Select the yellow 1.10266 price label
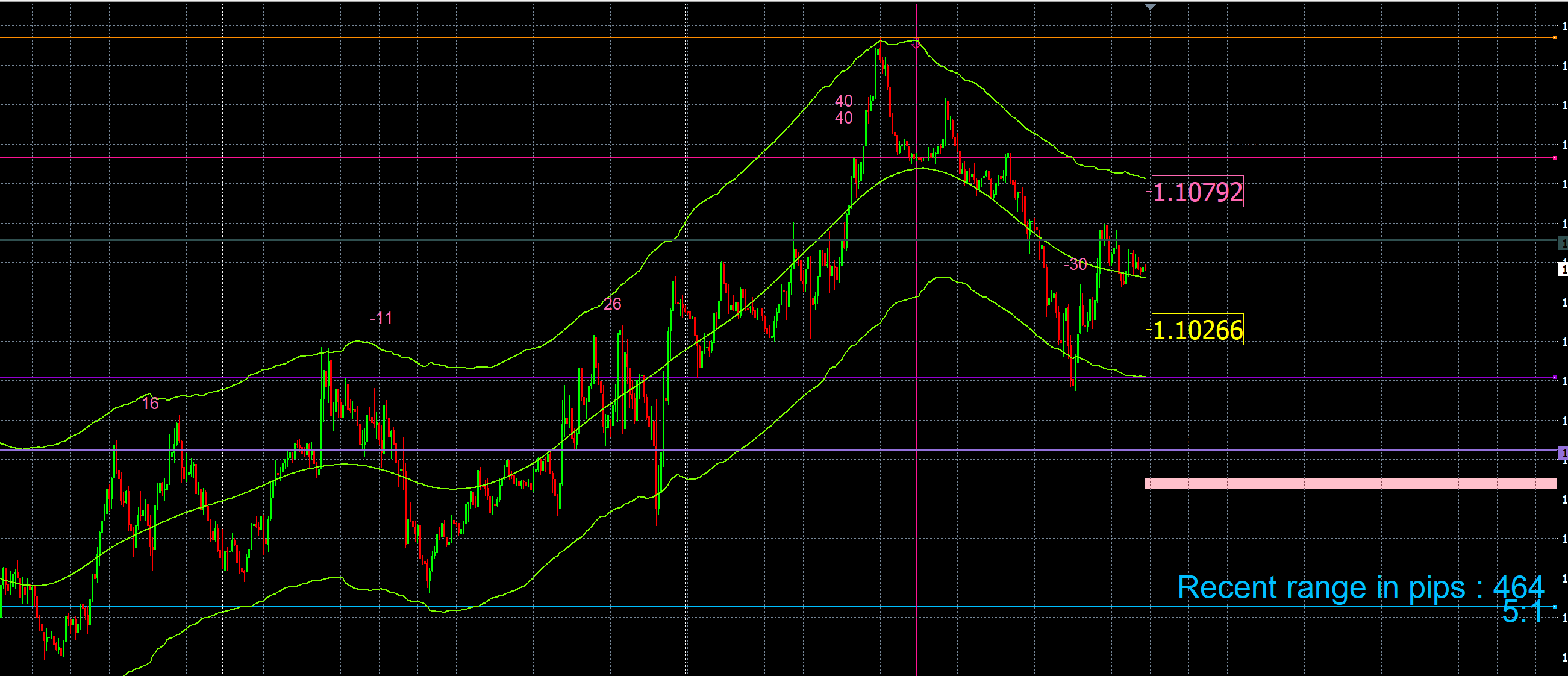Image resolution: width=1568 pixels, height=676 pixels. (x=1198, y=330)
